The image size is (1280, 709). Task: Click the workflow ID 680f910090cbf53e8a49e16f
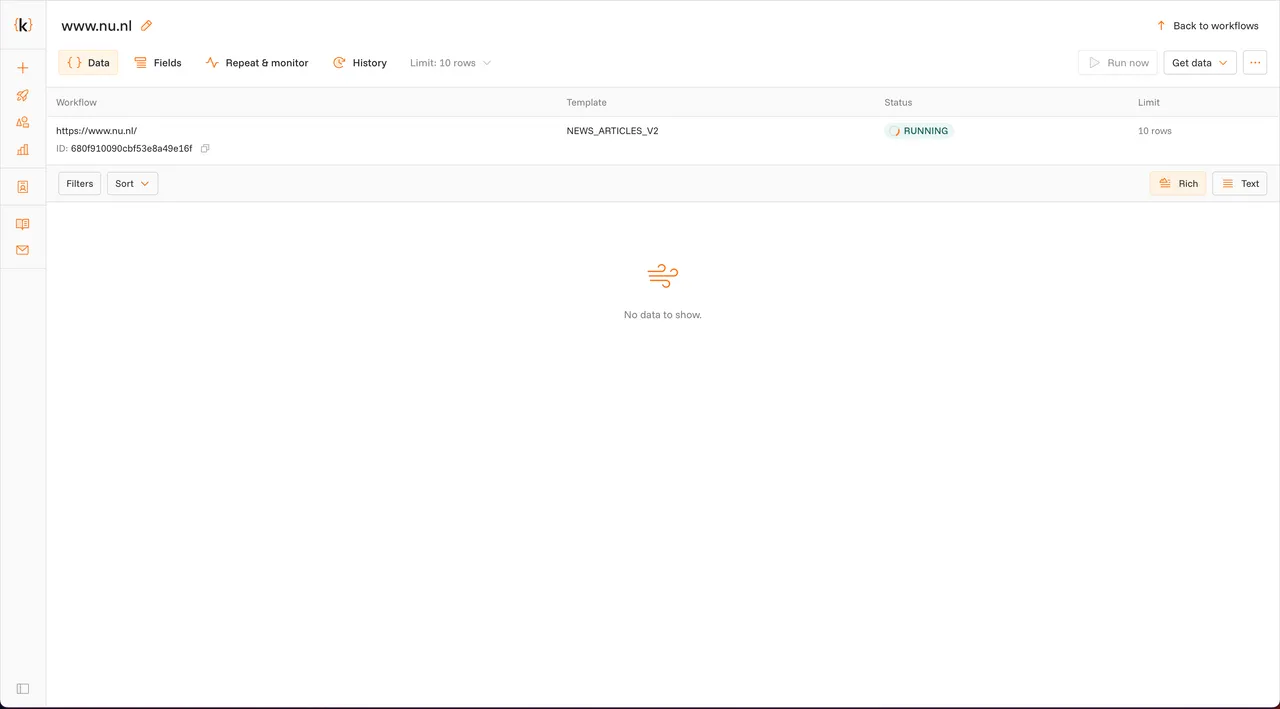(131, 149)
